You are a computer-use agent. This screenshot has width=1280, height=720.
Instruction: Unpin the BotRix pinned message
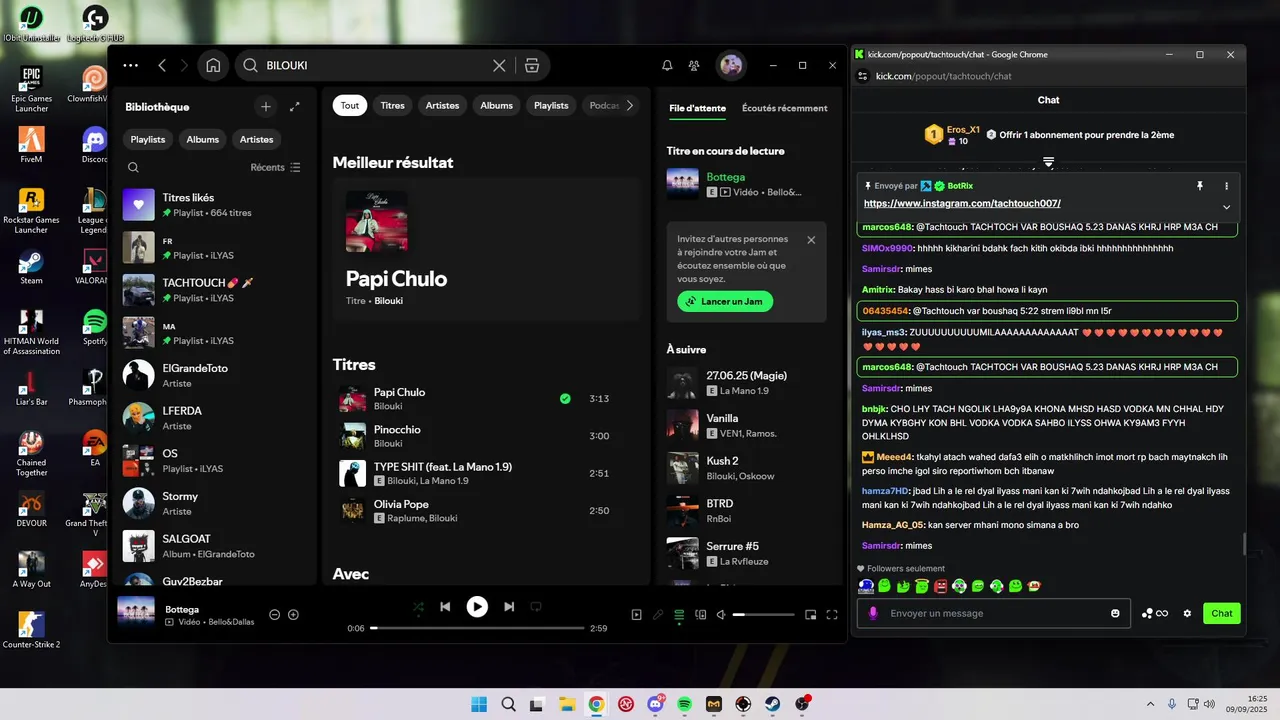[x=1199, y=186]
